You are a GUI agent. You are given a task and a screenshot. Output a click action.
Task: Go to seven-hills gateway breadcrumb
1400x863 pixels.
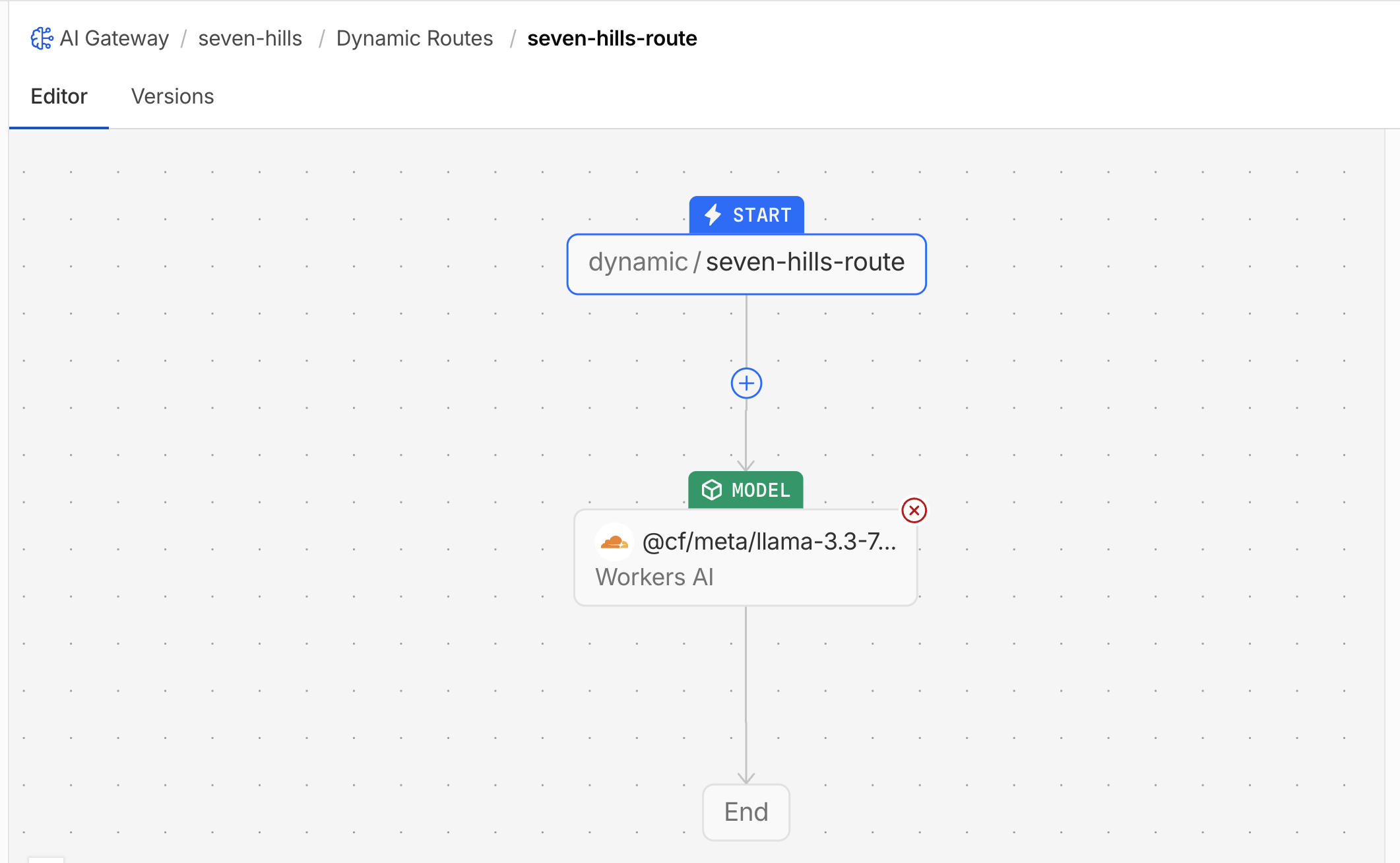pos(250,38)
